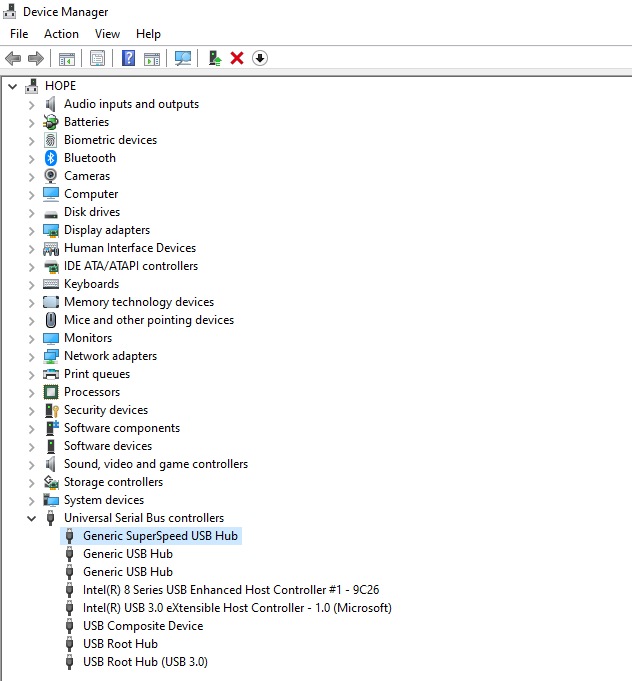The height and width of the screenshot is (681, 632).
Task: Select Intel(R) USB 3.0 eXtensible Host Controller
Action: (x=237, y=608)
